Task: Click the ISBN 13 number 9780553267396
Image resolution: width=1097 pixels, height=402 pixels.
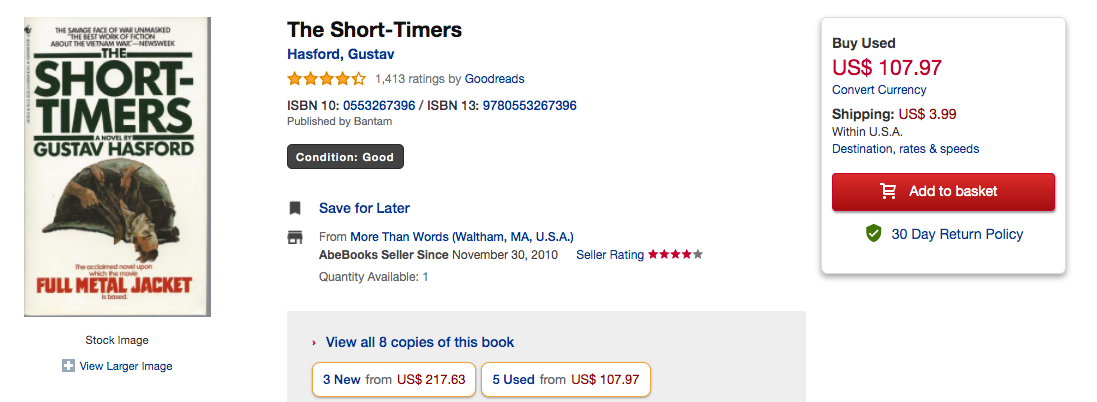Action: (529, 106)
